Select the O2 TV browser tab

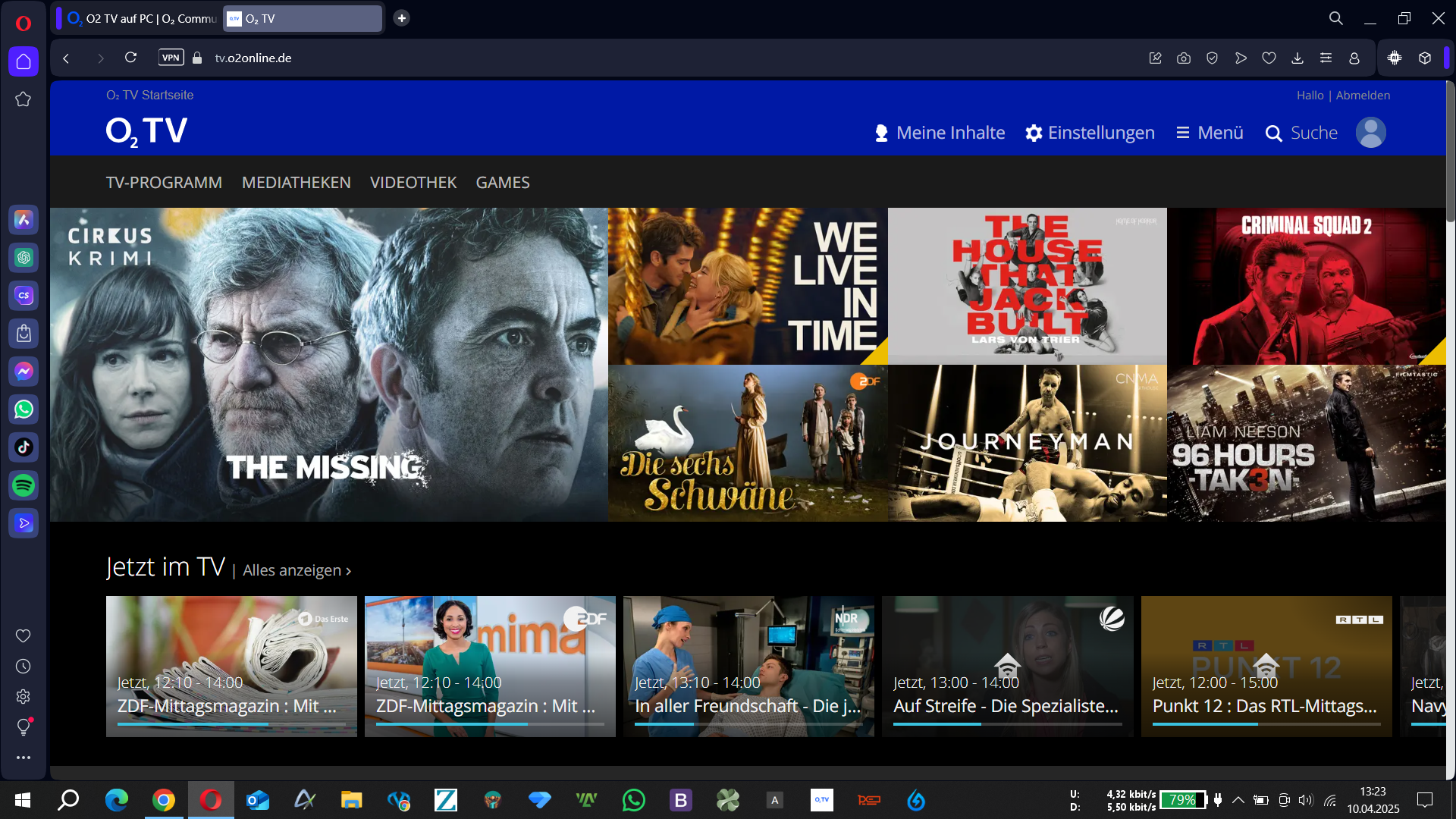click(x=303, y=18)
